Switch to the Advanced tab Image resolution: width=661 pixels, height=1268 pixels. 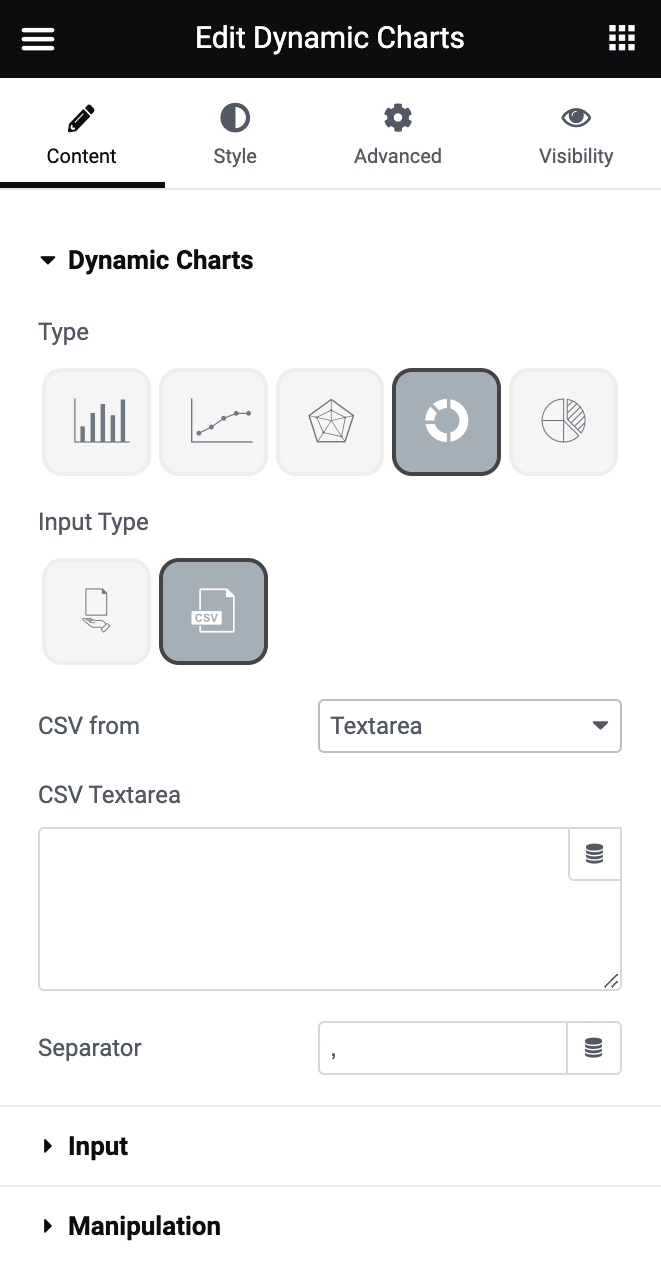tap(398, 136)
